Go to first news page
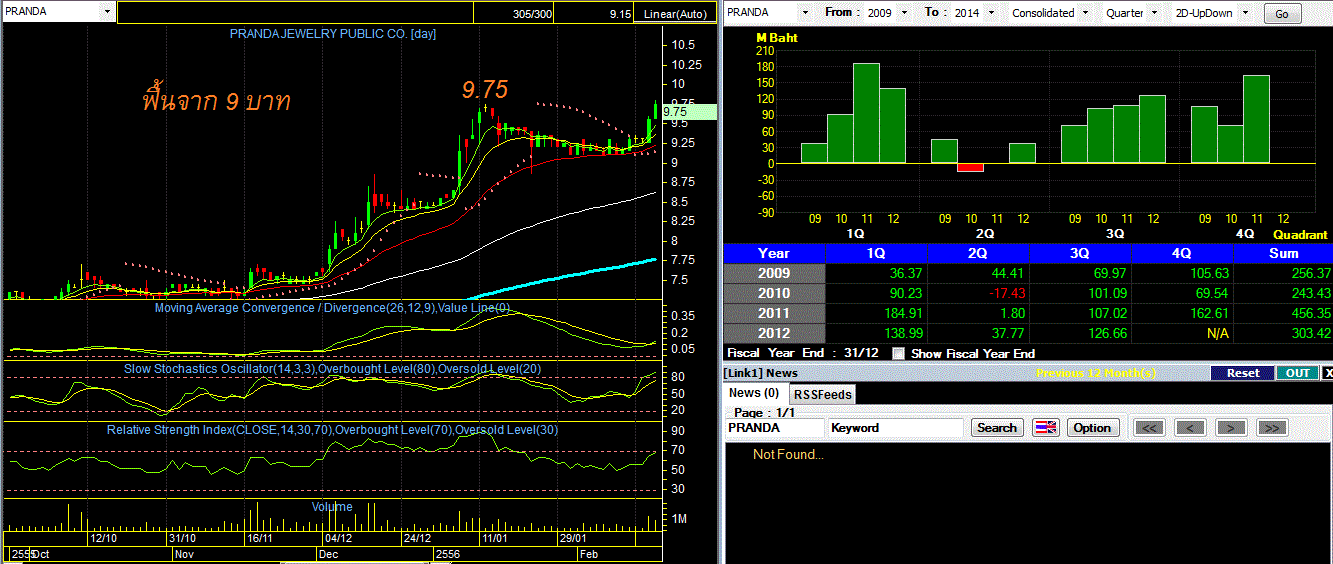 (1149, 427)
